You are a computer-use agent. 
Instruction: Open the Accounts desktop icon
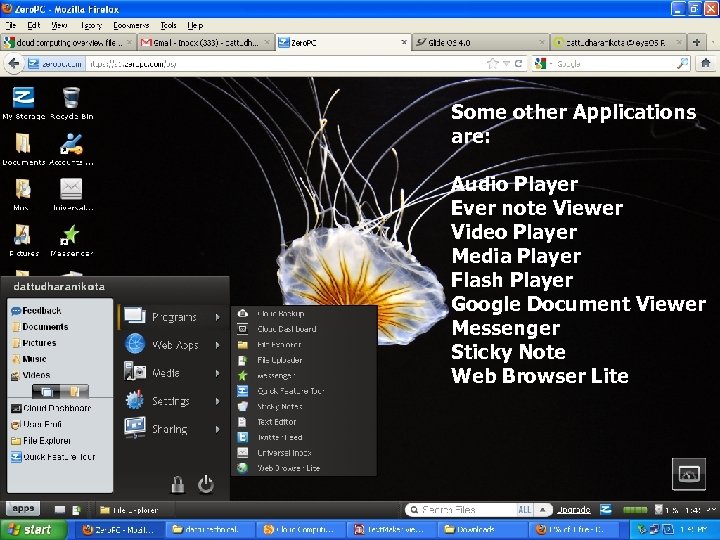point(71,144)
